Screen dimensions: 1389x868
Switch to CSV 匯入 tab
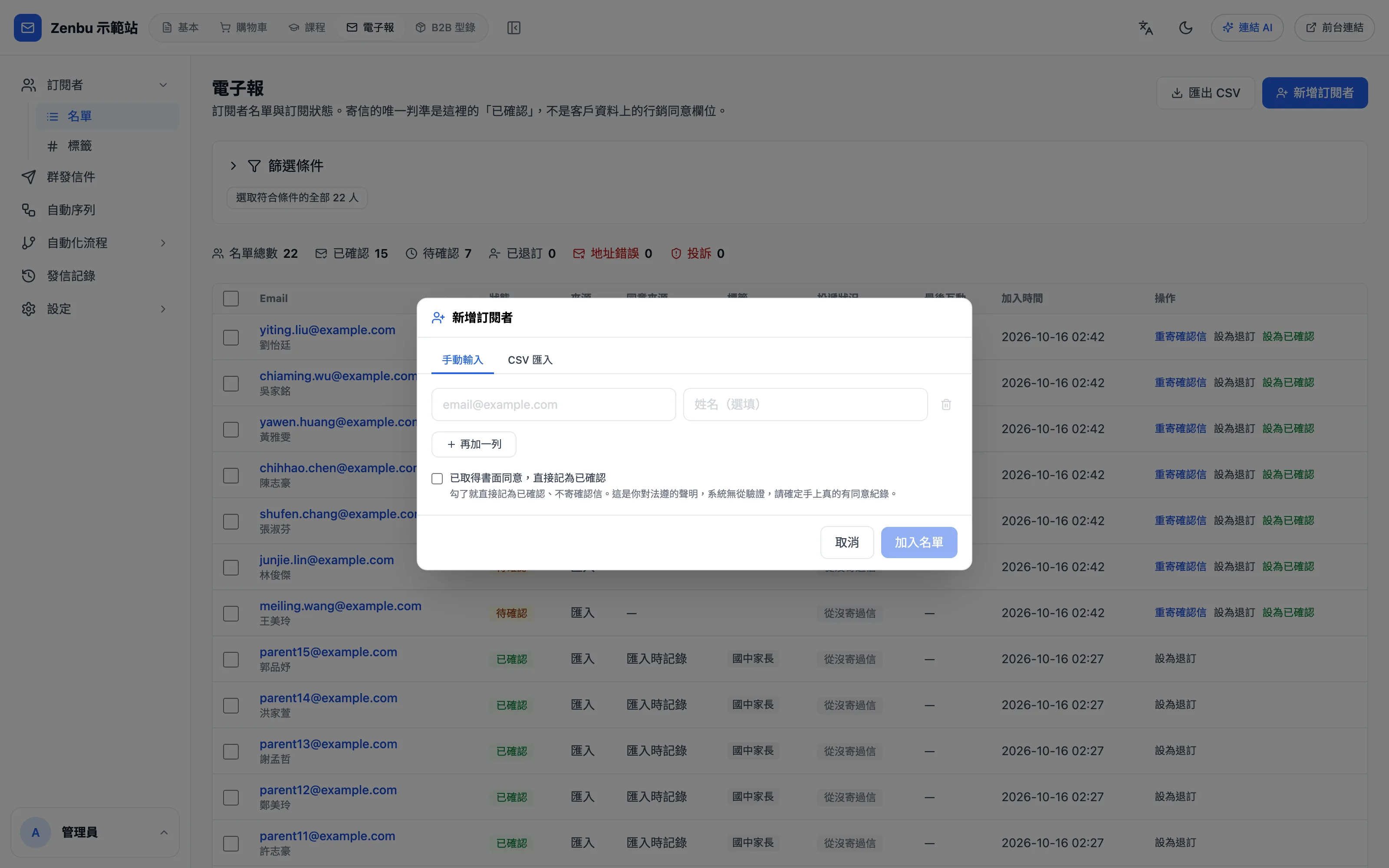[530, 360]
